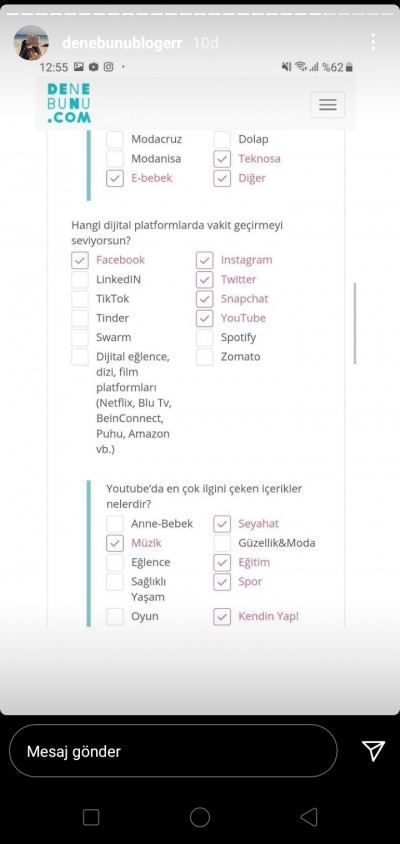
Task: Uncheck the Snapchat option
Action: 205,299
